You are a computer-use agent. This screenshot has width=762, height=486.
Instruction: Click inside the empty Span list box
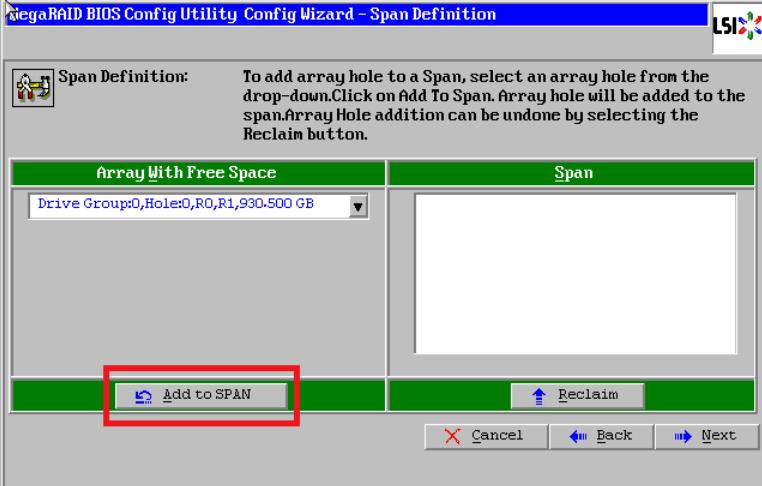(575, 274)
